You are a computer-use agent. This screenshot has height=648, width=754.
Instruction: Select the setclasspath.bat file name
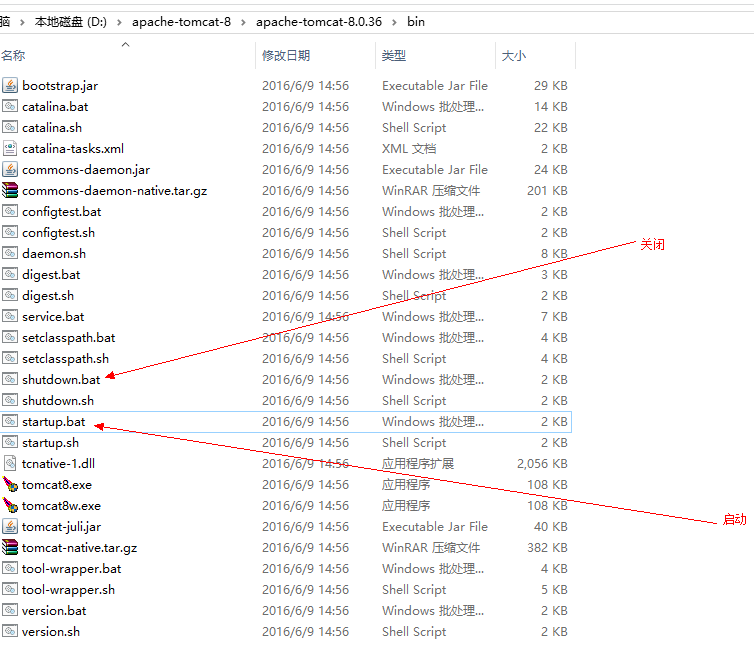69,337
